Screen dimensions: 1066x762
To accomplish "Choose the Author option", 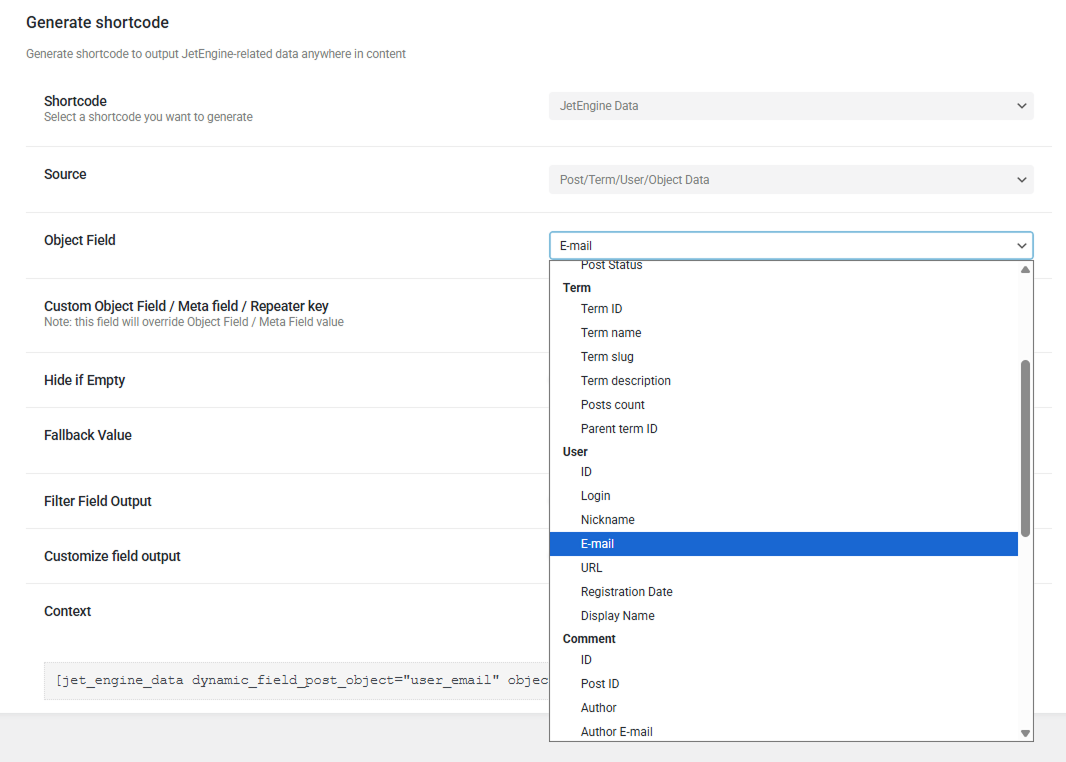I will [784, 708].
